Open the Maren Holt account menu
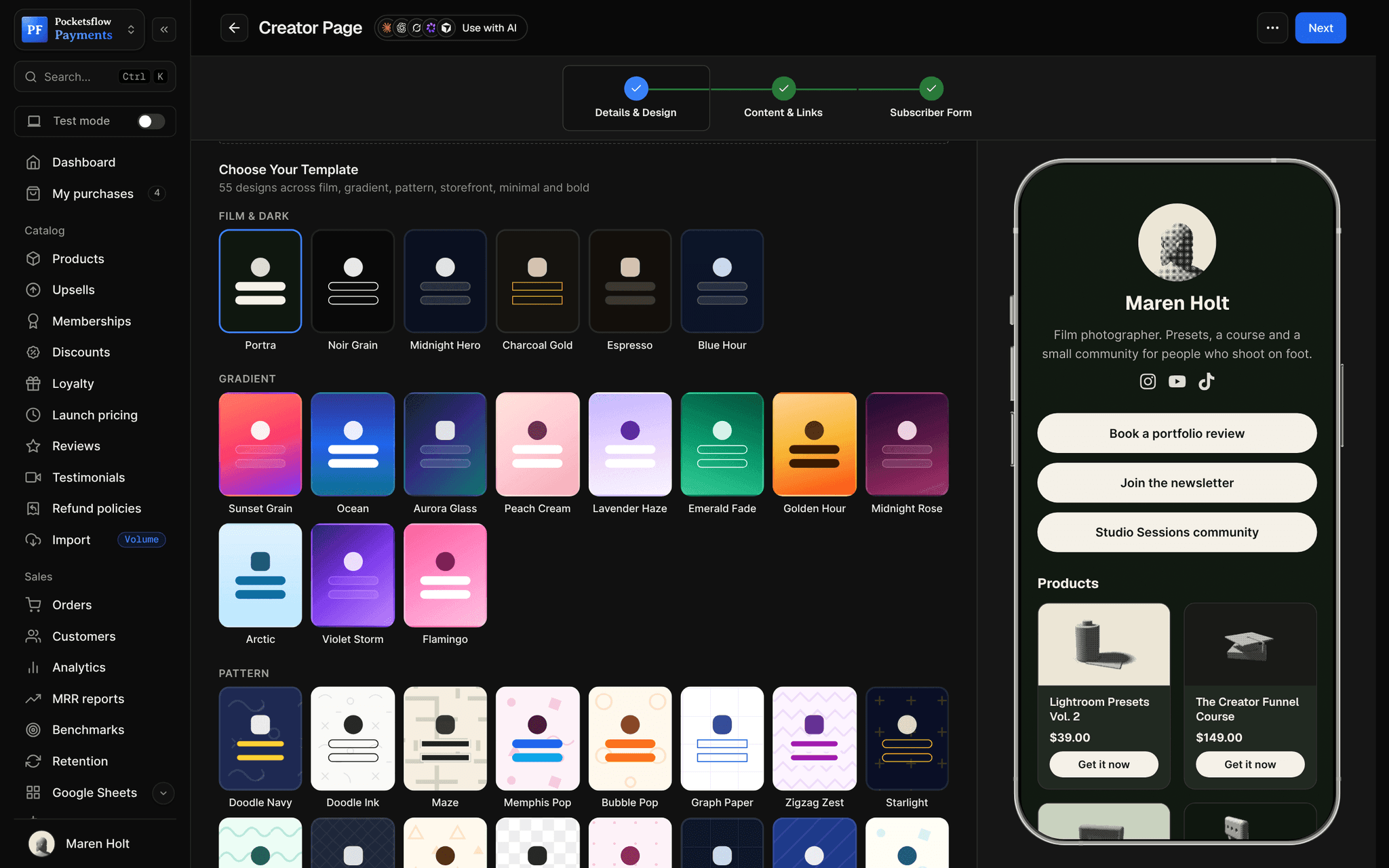This screenshot has height=868, width=1389. tap(95, 844)
